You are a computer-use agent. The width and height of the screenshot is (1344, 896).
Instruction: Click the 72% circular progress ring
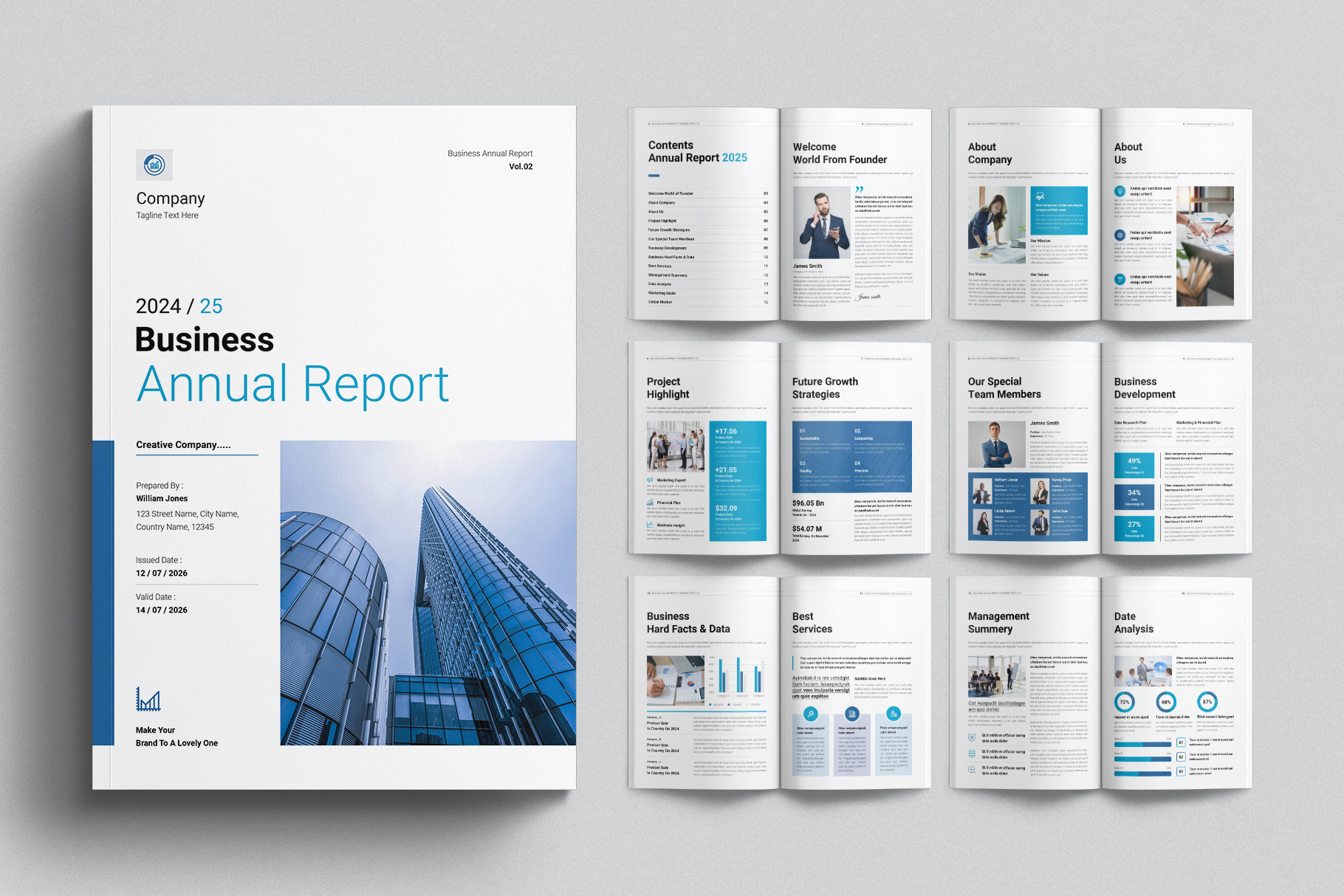1124,702
